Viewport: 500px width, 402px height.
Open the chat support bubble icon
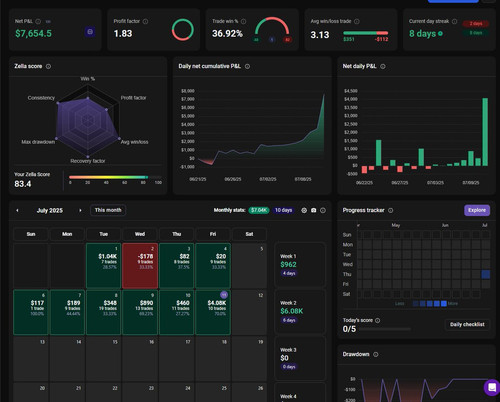pyautogui.click(x=492, y=387)
